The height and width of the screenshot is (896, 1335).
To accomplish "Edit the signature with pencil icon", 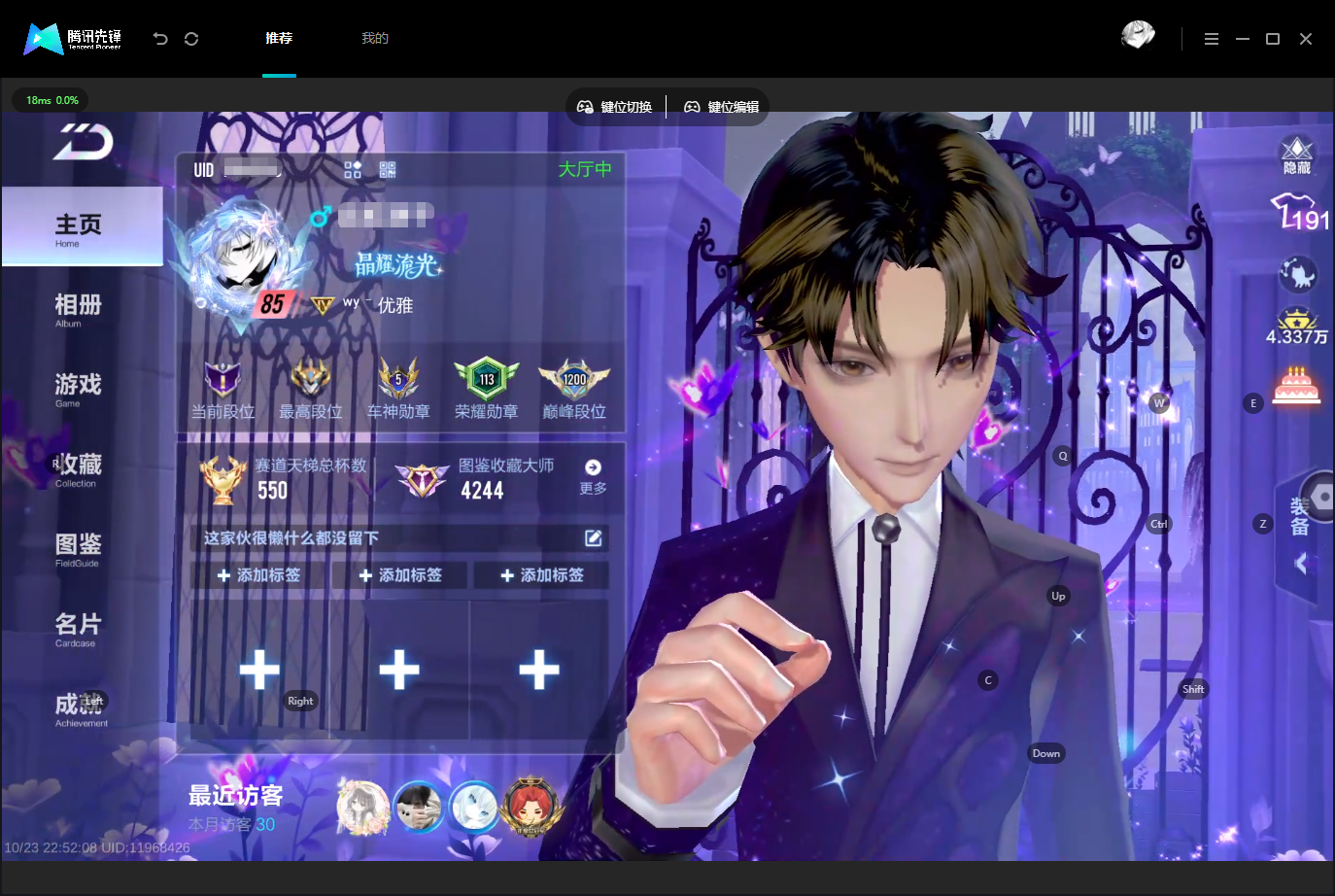I will point(594,537).
